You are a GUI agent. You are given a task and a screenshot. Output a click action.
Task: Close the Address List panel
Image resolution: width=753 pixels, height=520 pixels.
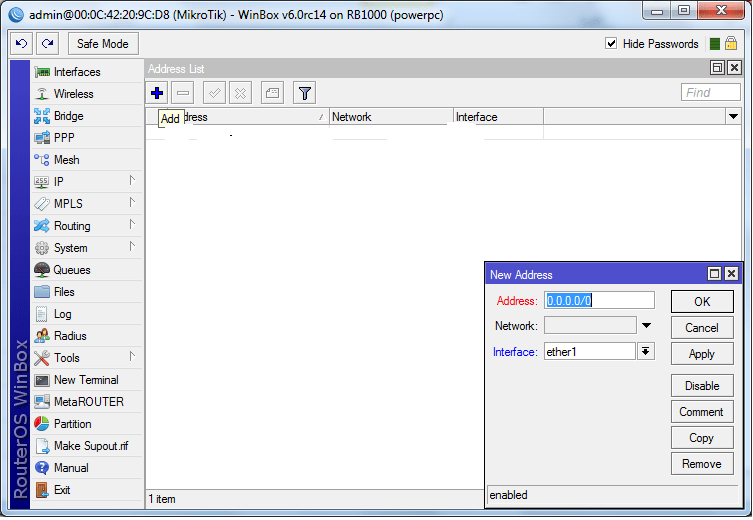[x=734, y=68]
